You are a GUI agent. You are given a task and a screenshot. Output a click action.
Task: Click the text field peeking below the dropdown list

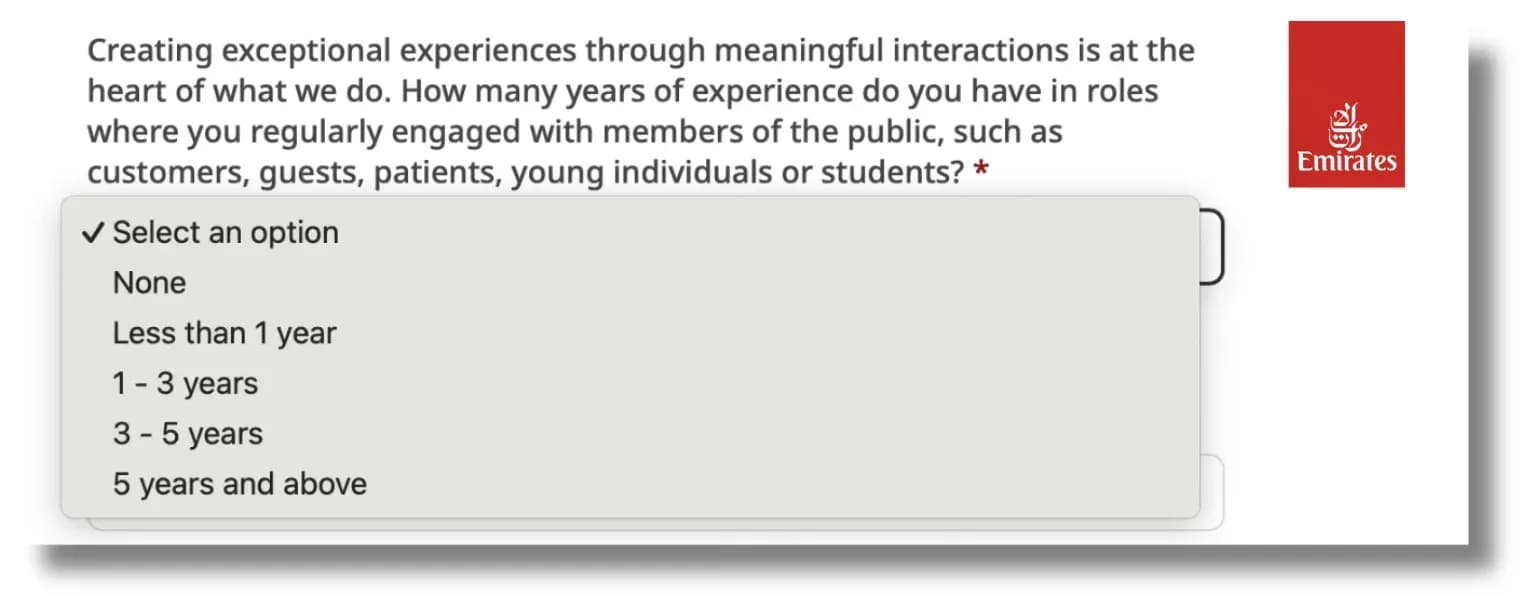[1212, 494]
